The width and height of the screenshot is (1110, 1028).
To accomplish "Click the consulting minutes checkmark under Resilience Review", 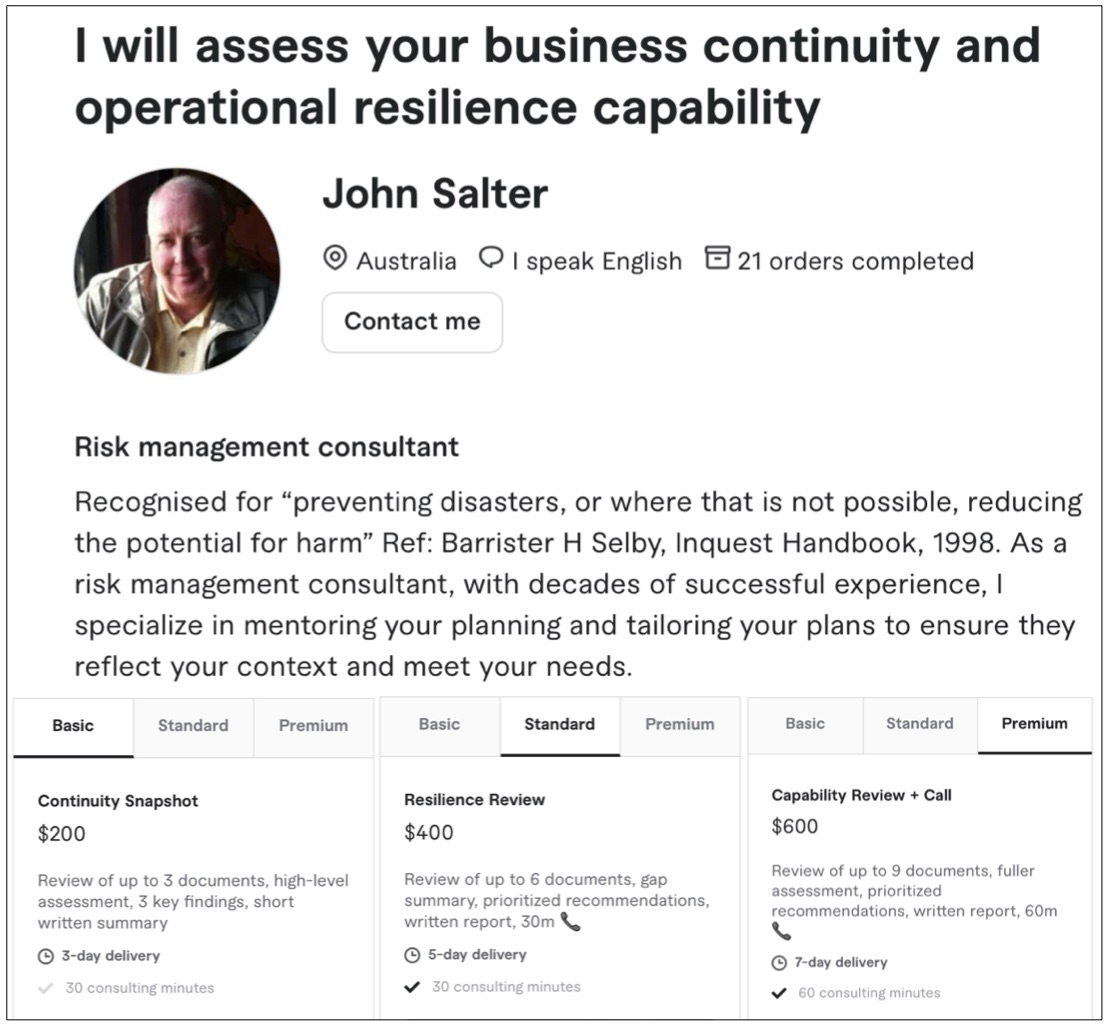I will [412, 987].
